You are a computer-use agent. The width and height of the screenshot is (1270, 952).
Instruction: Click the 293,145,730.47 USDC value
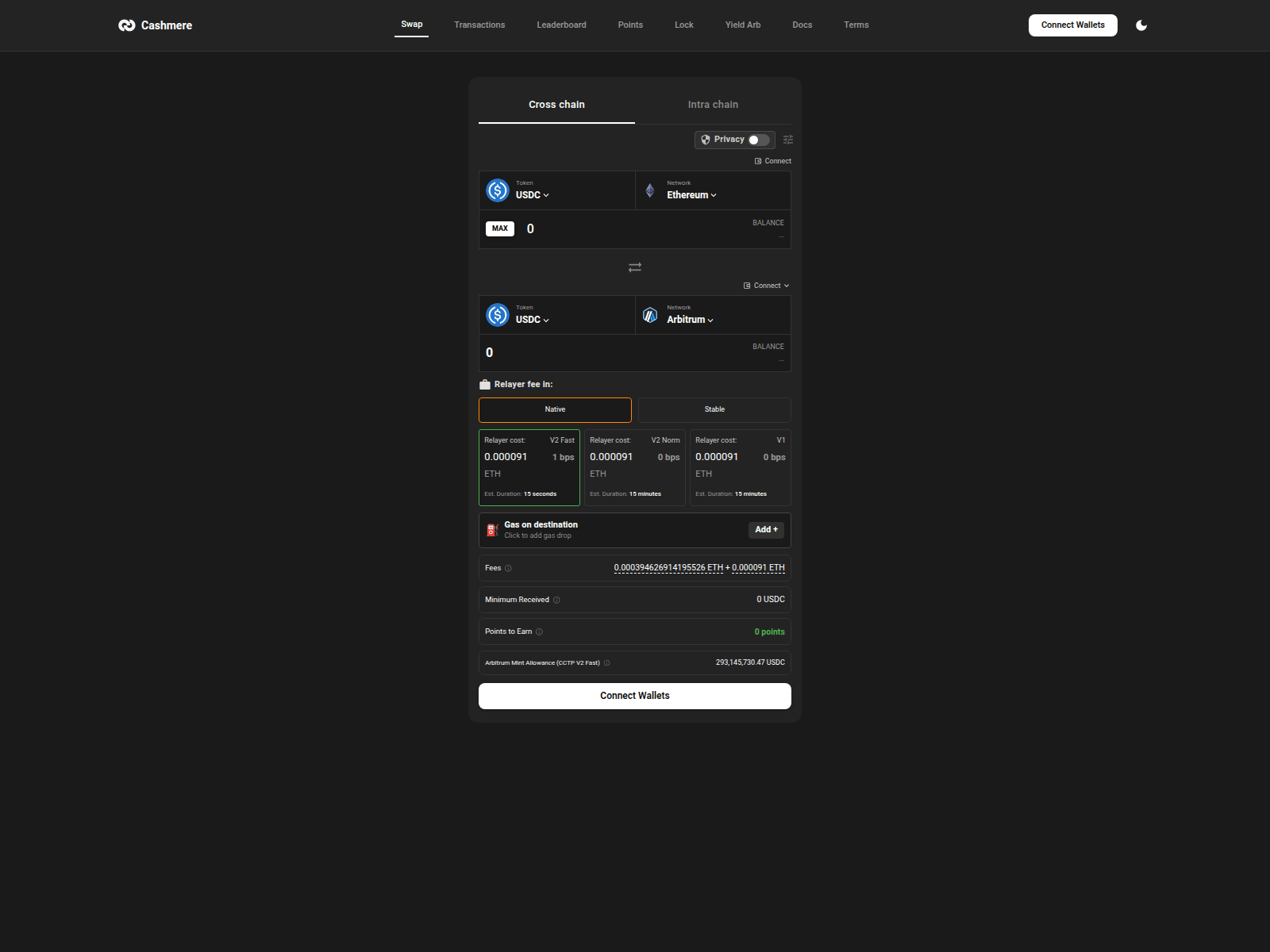pyautogui.click(x=750, y=663)
